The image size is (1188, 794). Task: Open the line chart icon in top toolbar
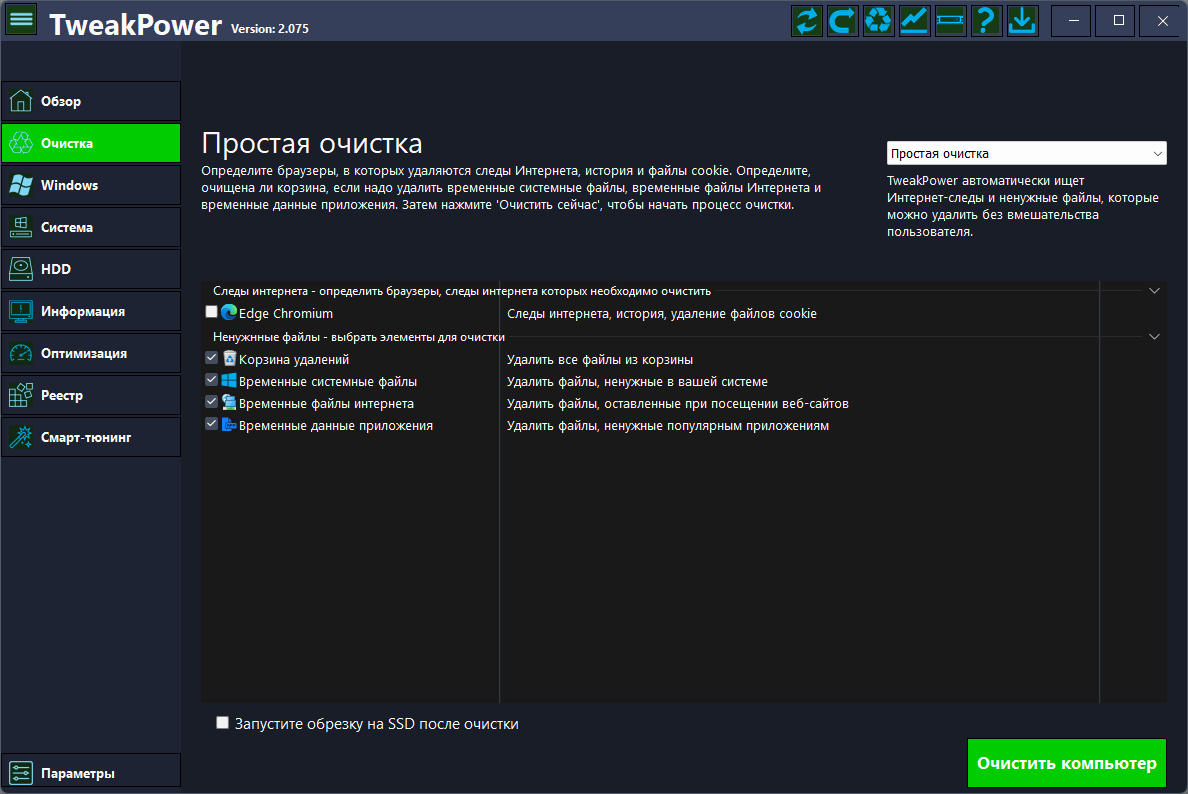914,20
